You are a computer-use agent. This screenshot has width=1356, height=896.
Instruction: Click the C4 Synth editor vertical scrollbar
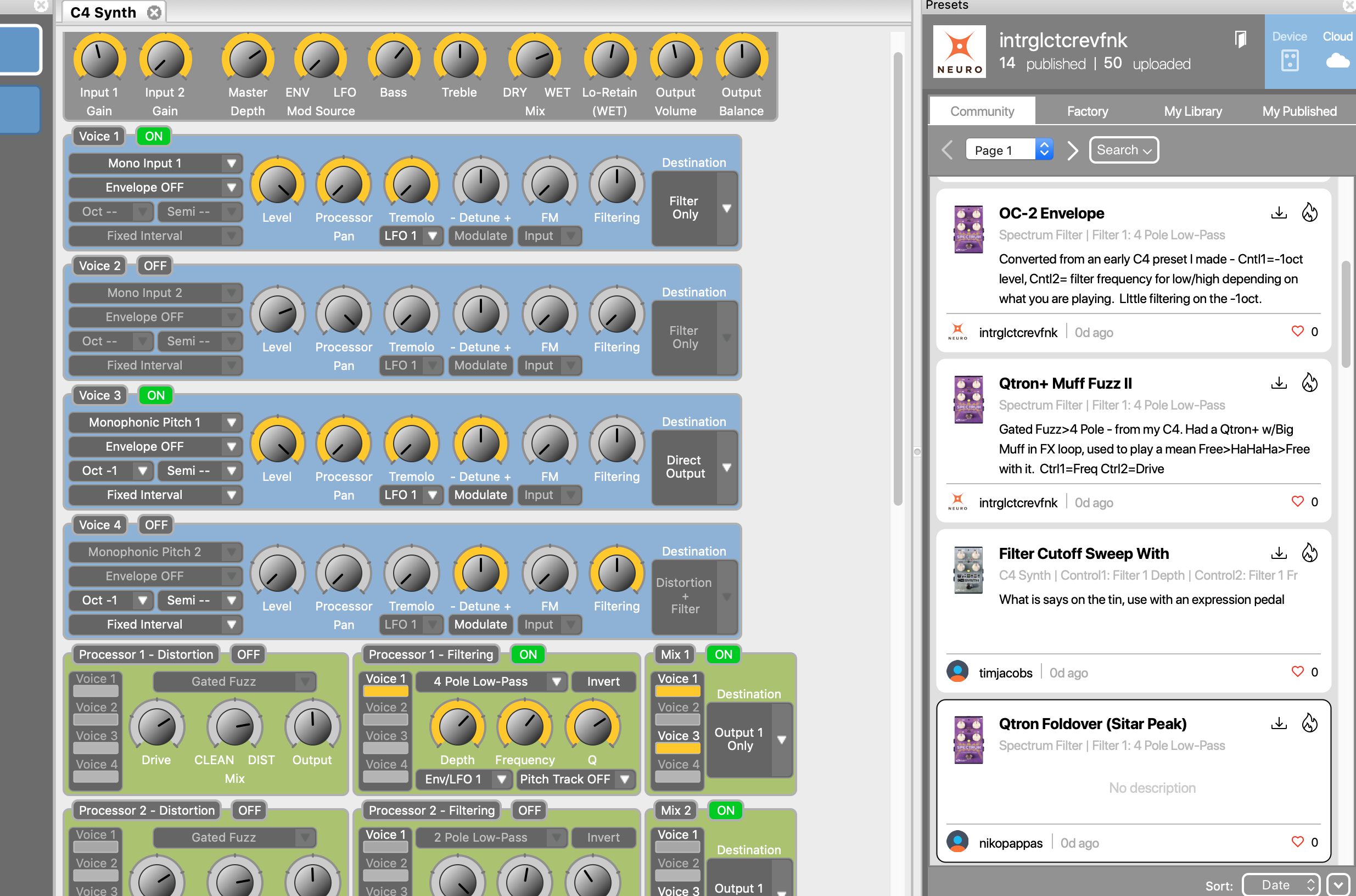898,278
